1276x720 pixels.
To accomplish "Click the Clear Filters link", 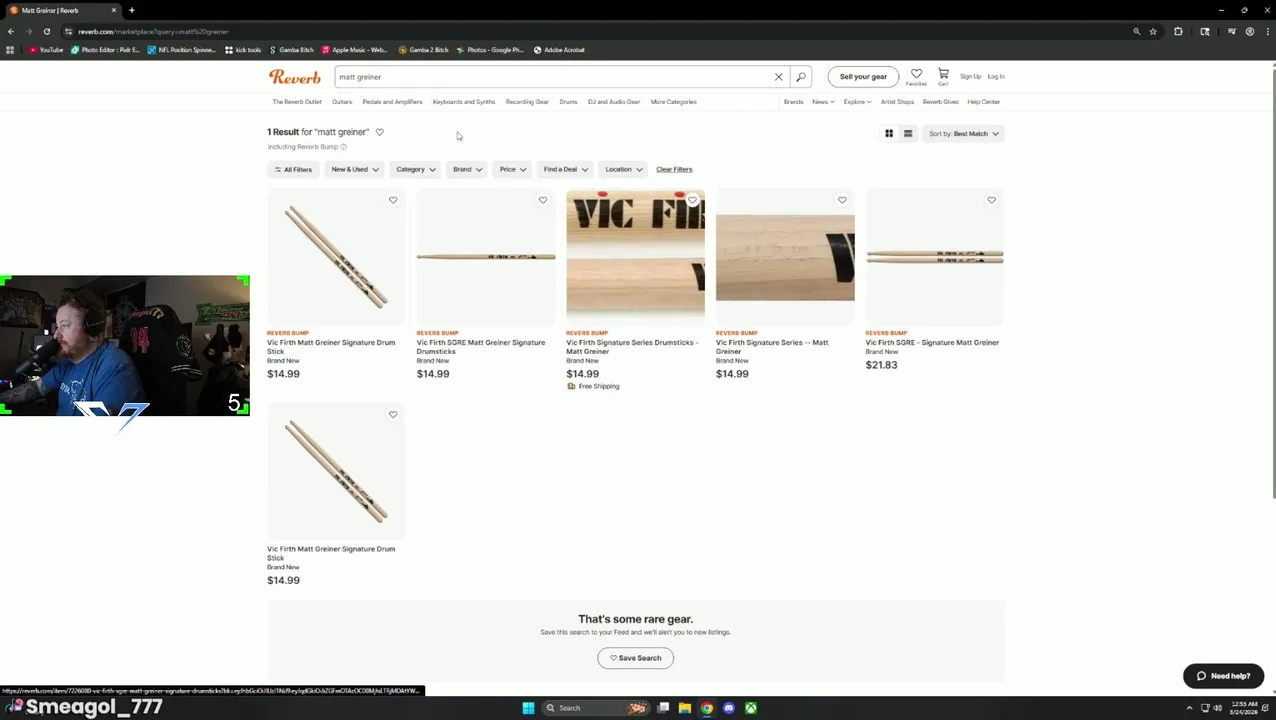I will 674,169.
